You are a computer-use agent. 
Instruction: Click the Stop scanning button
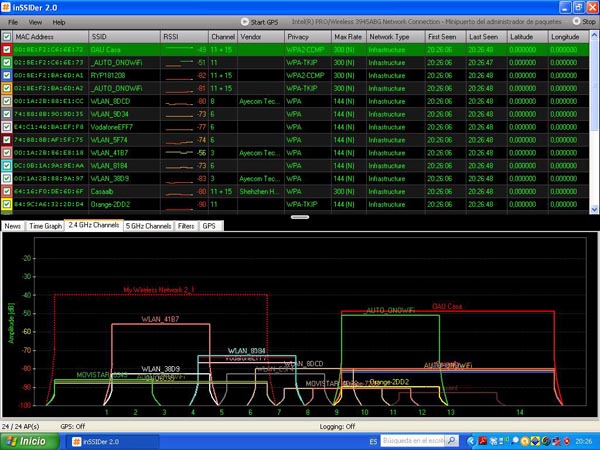(584, 22)
